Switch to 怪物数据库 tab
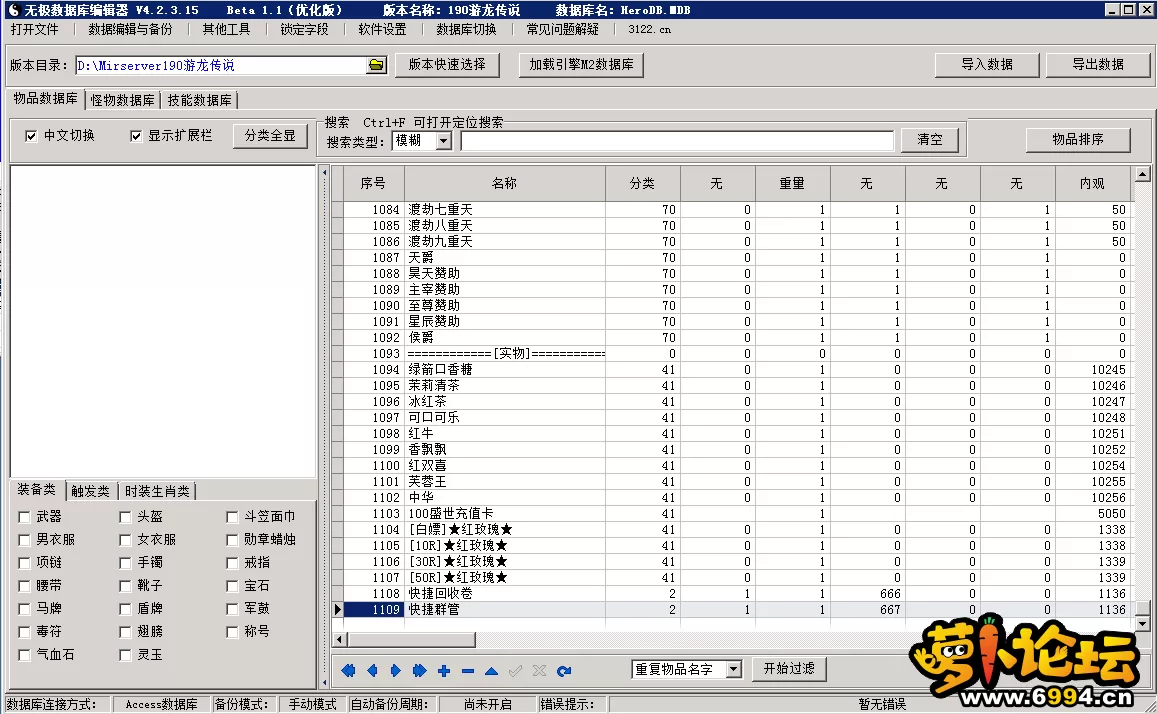The image size is (1158, 714). click(123, 100)
